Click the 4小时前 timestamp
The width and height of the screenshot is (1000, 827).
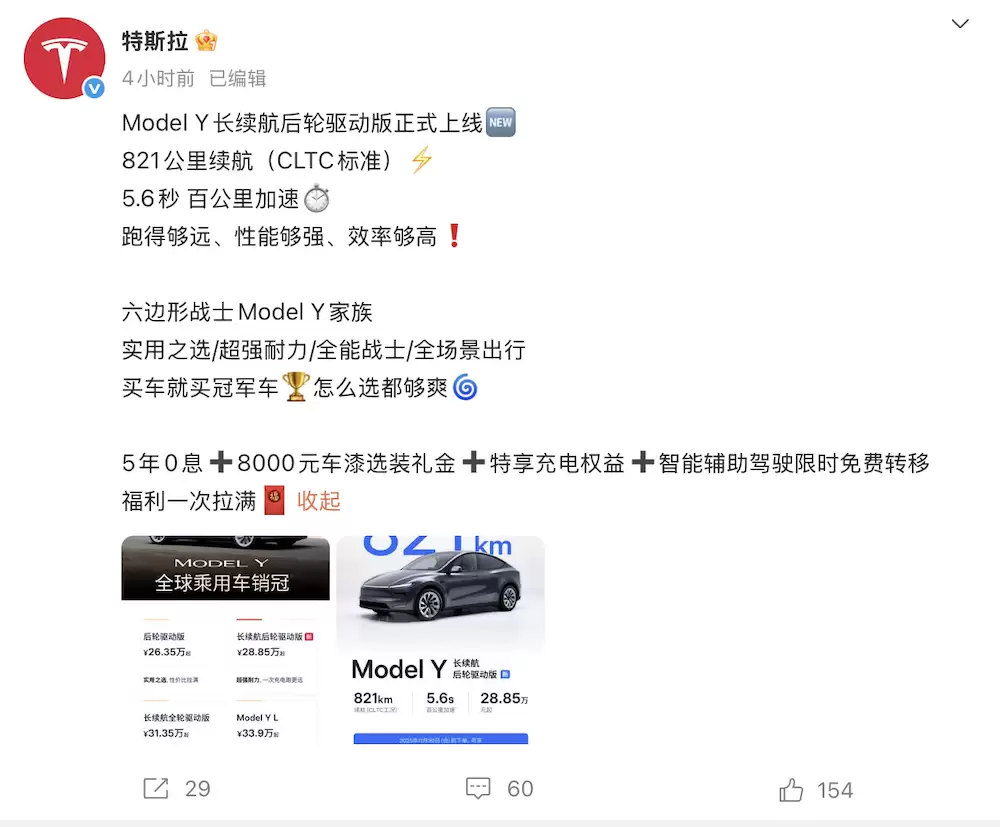(x=158, y=78)
